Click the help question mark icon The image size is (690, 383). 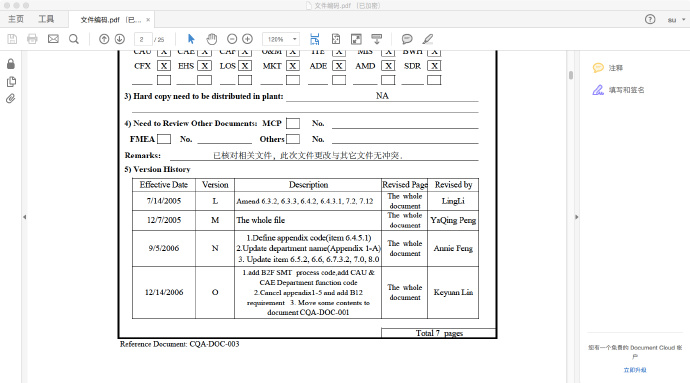pos(650,19)
